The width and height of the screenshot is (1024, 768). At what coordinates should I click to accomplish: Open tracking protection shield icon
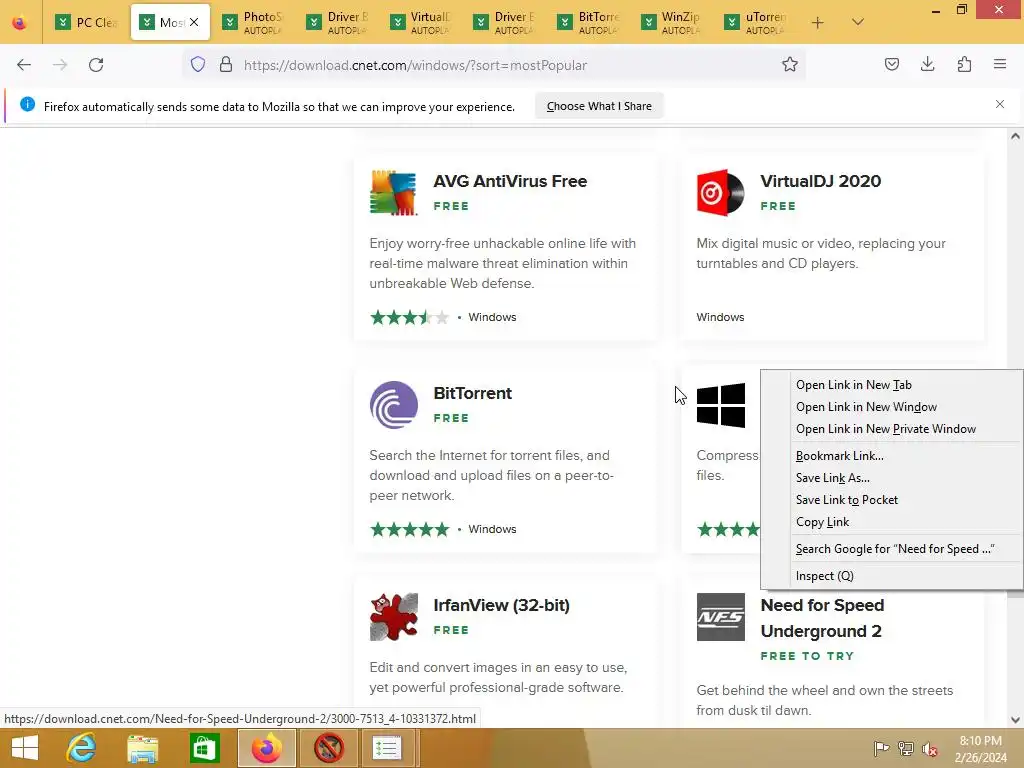198,65
